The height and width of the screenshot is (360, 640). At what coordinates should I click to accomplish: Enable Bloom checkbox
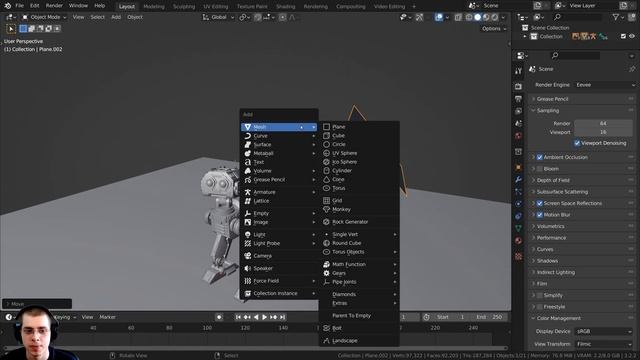(x=540, y=169)
